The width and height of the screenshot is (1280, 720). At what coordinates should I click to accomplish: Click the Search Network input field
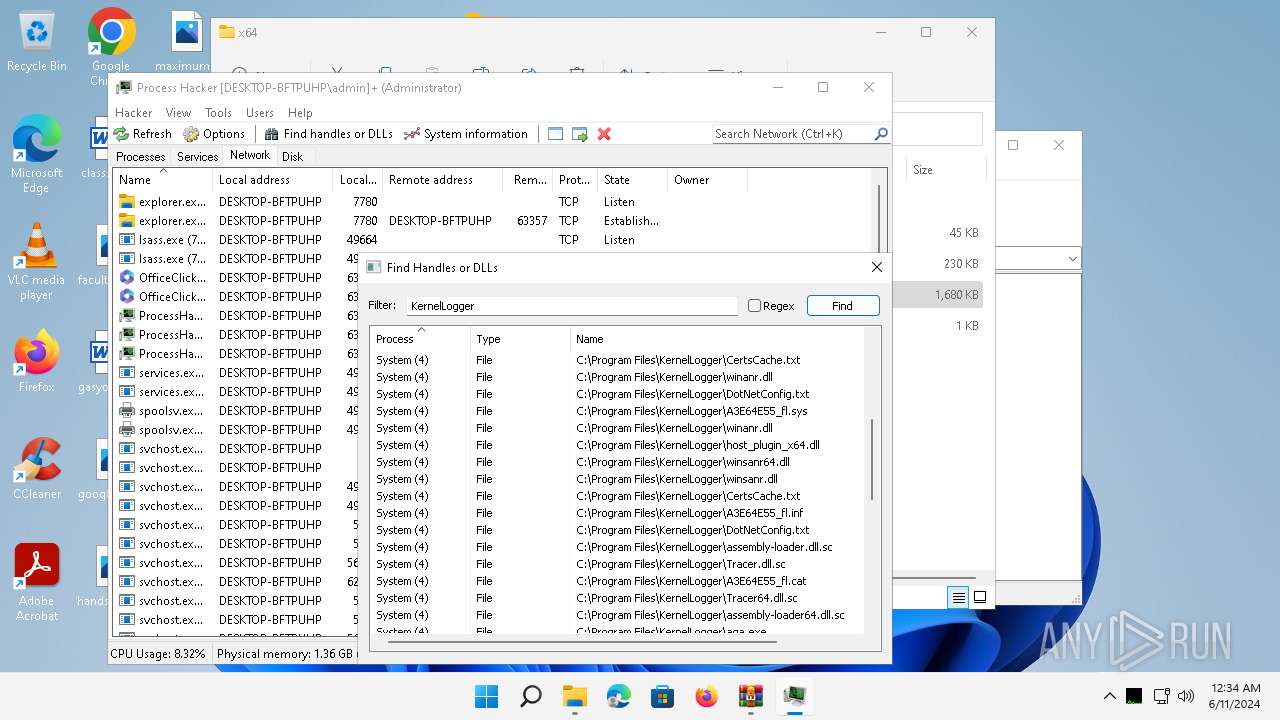792,134
